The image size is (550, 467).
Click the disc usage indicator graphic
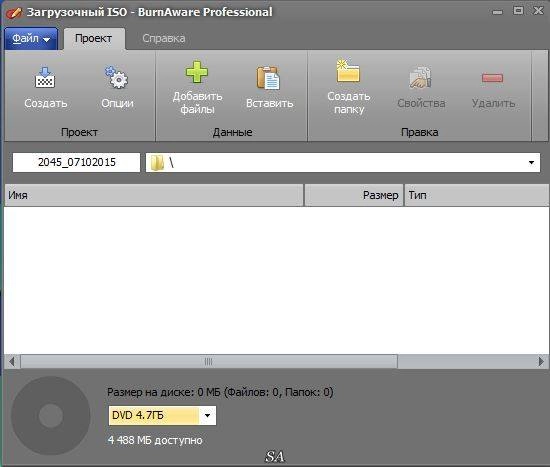[x=51, y=416]
